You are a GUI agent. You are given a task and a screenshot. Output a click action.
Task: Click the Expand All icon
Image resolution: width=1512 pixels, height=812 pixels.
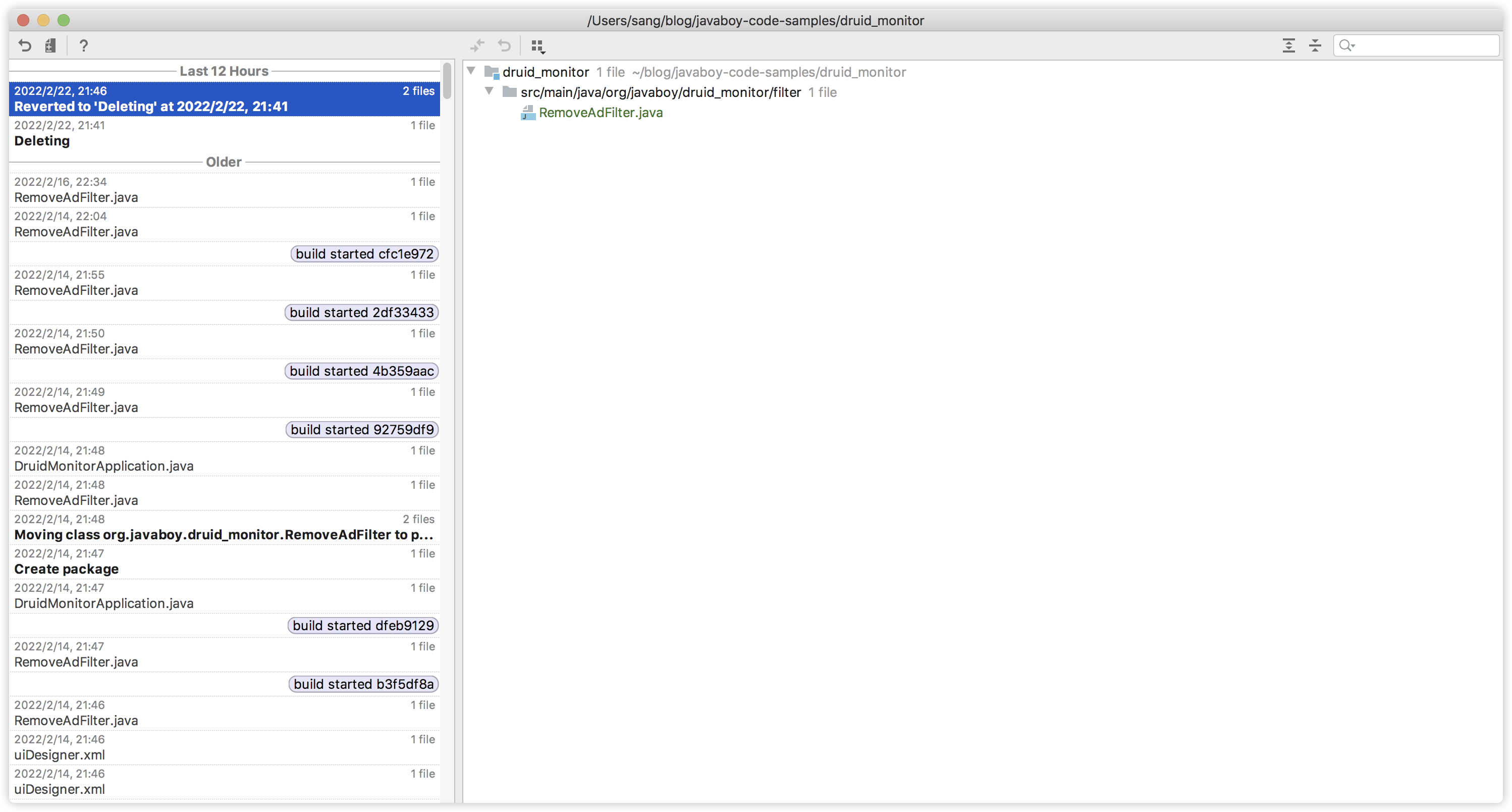[1288, 45]
